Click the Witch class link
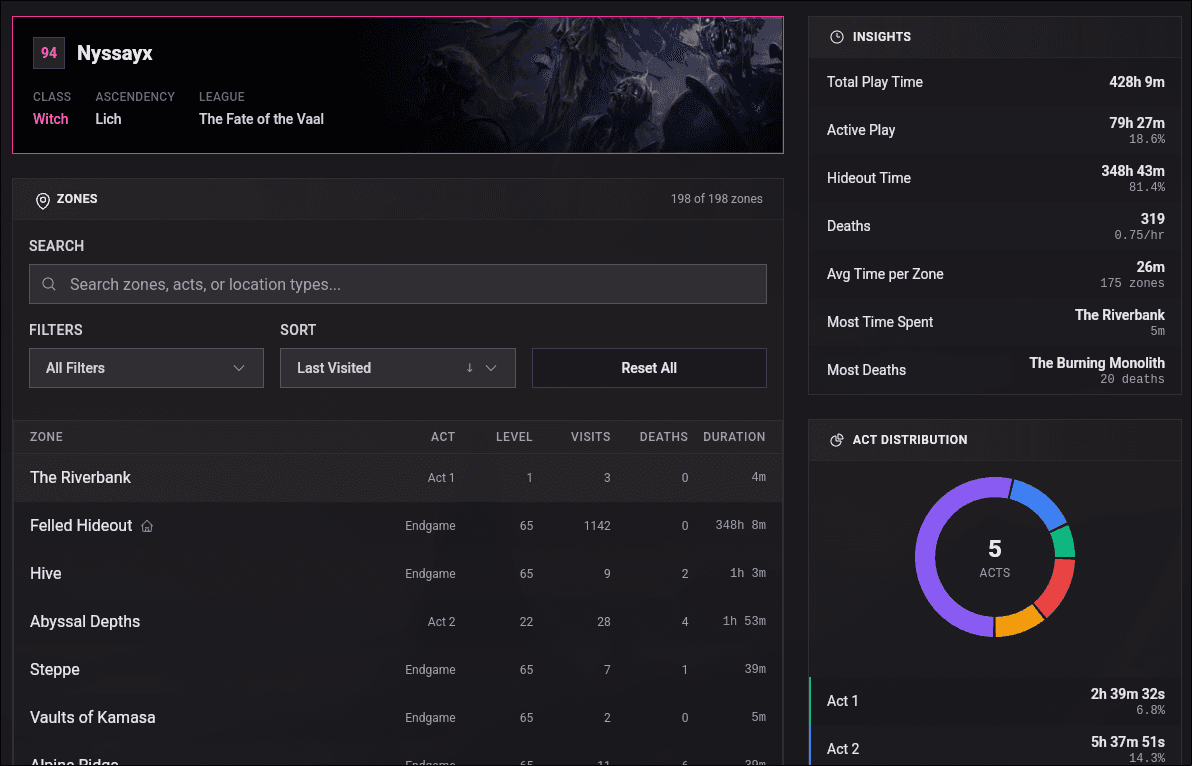Image resolution: width=1192 pixels, height=766 pixels. click(51, 119)
